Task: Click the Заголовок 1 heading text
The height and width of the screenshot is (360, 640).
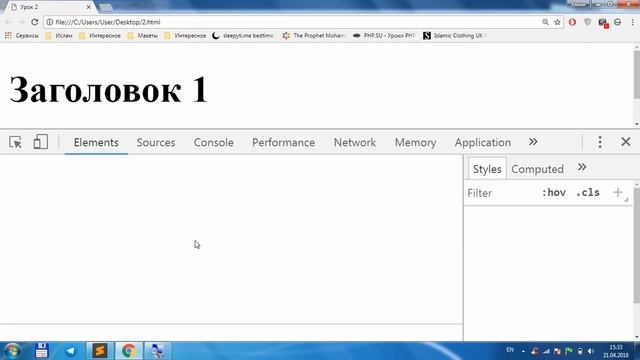Action: point(109,89)
